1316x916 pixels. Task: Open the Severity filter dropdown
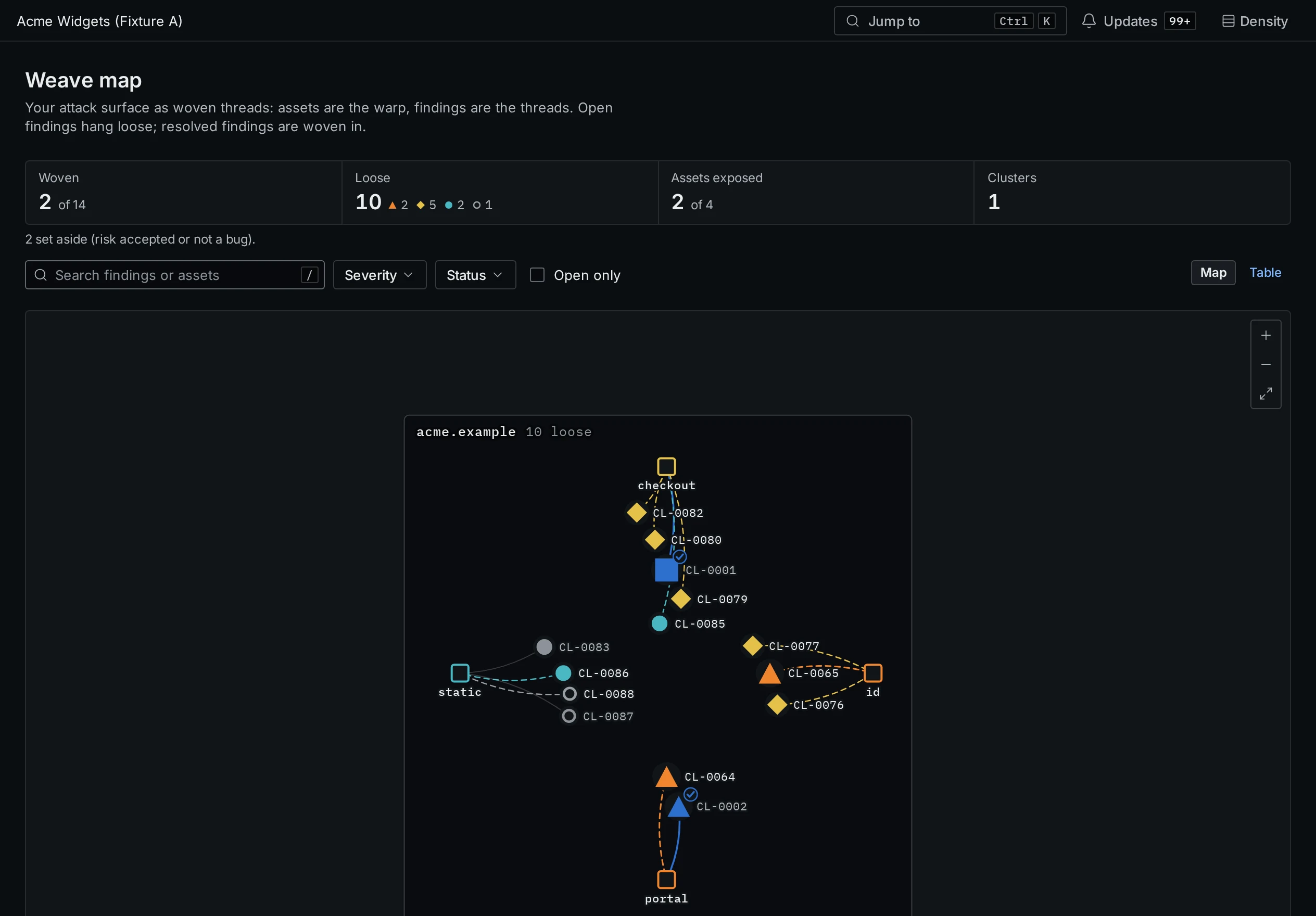[379, 275]
